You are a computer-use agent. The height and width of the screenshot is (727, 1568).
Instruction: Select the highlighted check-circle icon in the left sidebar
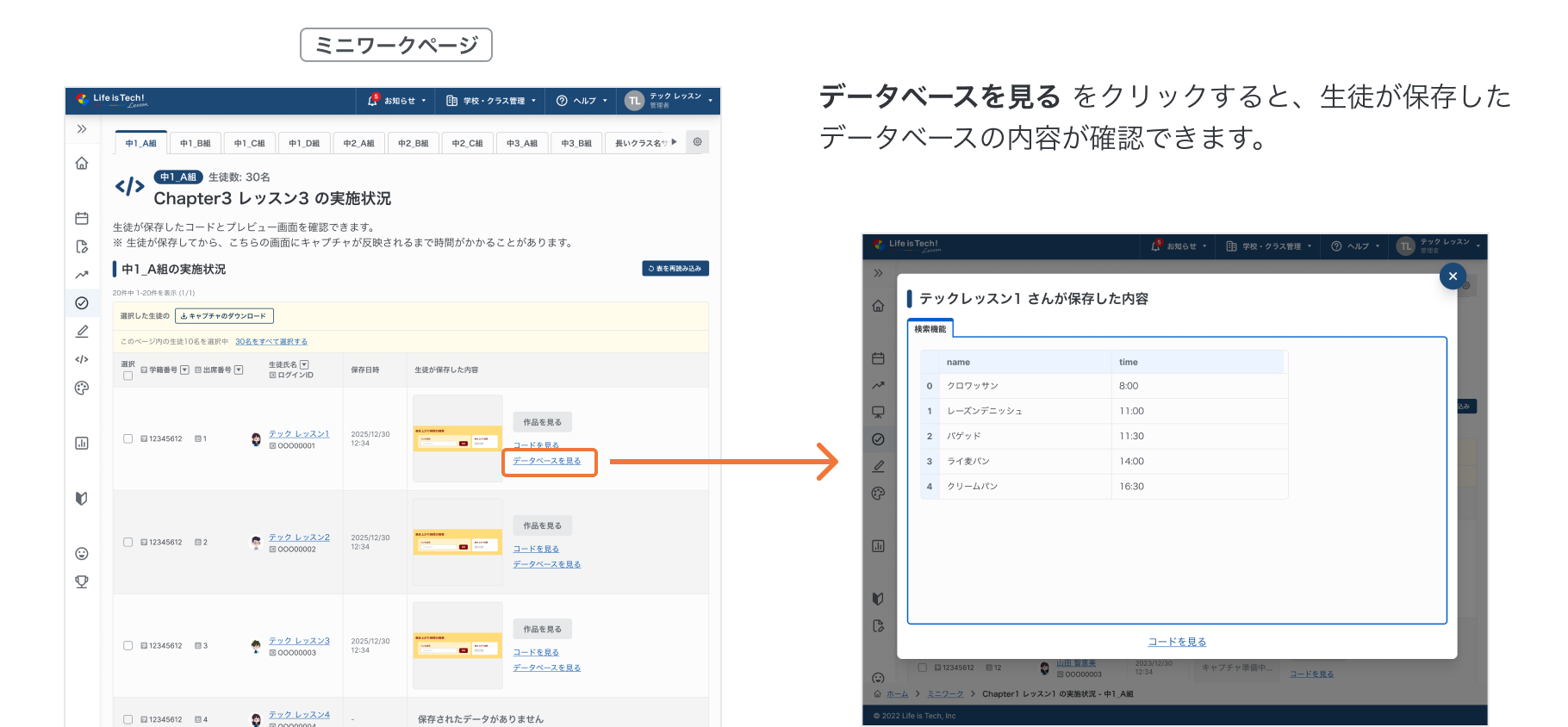[x=82, y=303]
